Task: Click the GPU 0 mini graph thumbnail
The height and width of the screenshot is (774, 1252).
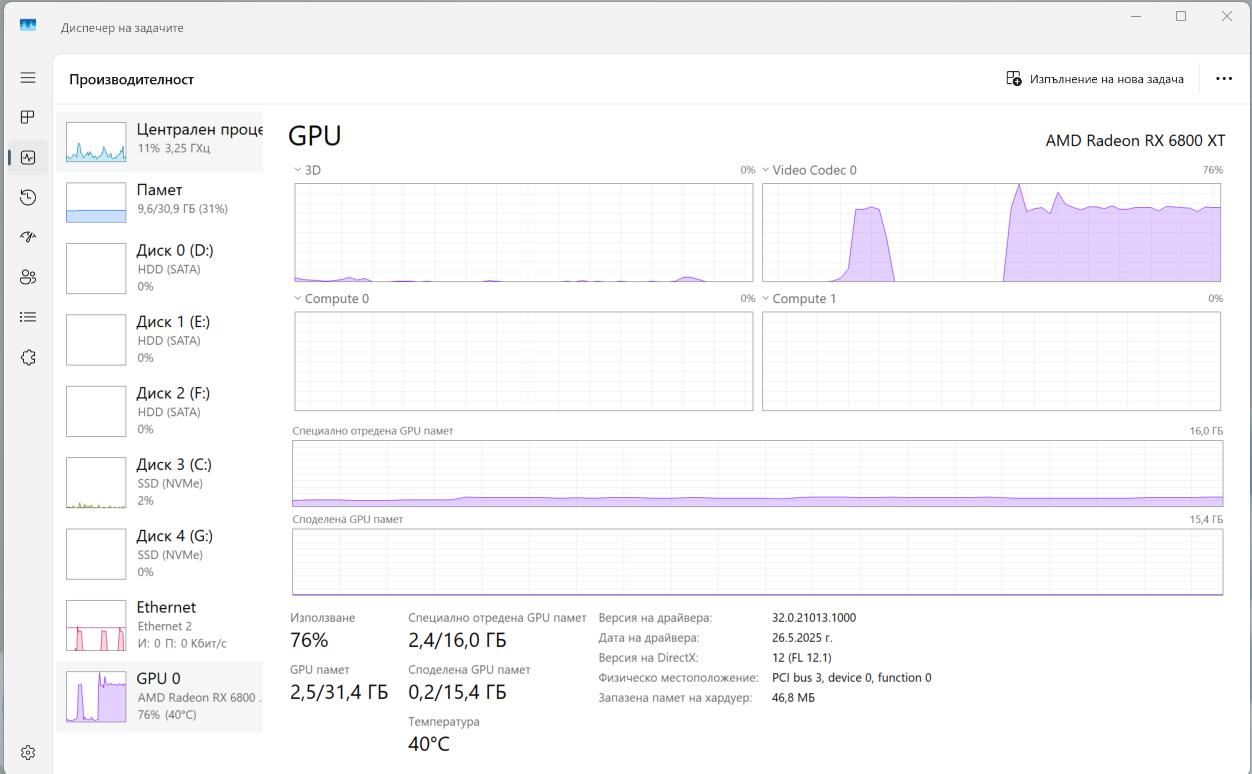Action: (96, 696)
